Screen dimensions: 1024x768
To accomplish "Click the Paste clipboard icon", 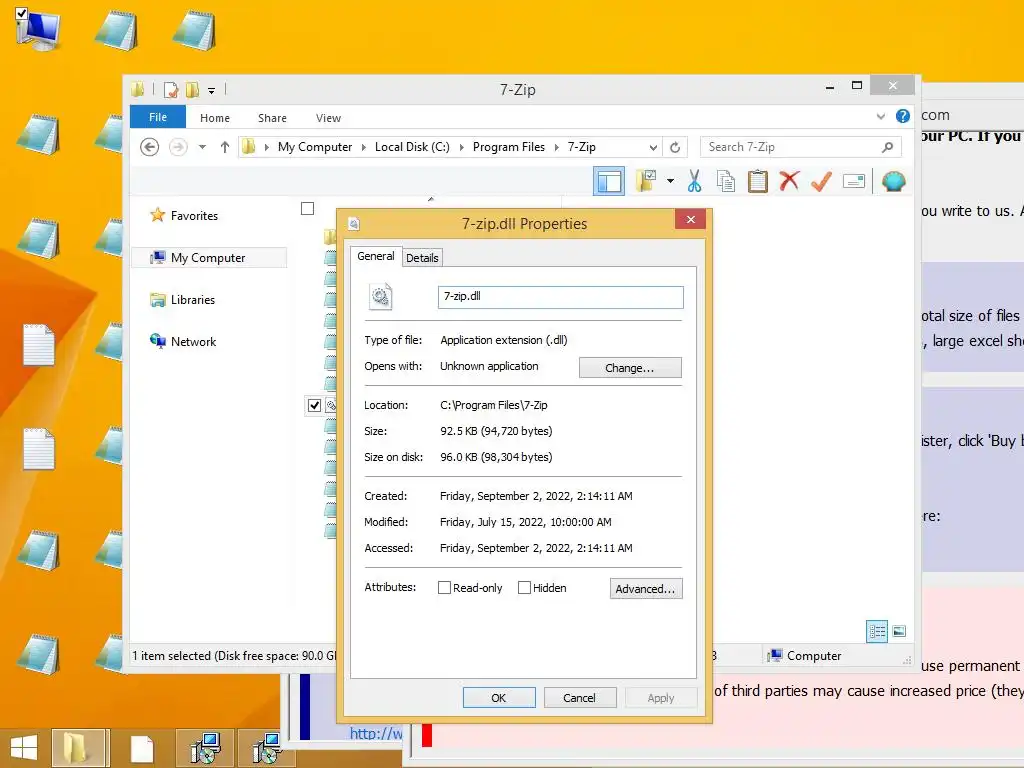I will click(x=758, y=181).
